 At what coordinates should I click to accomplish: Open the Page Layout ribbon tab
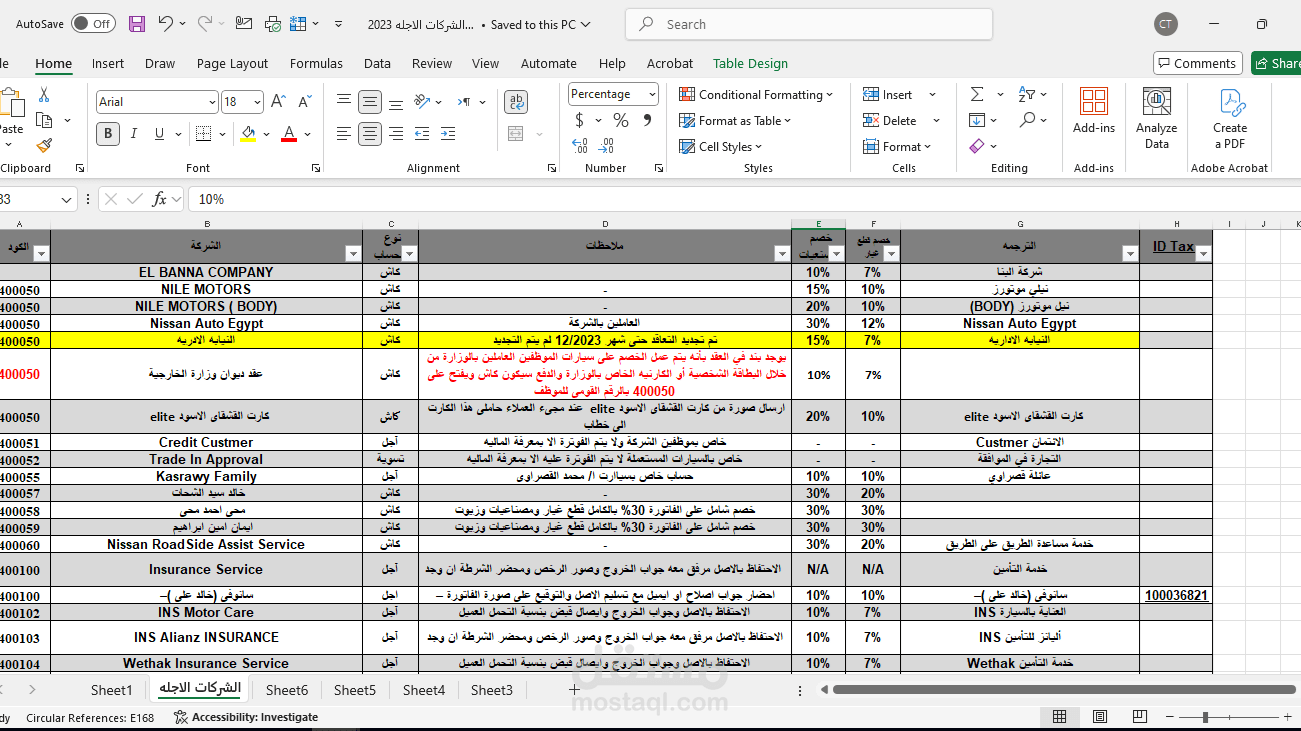232,63
